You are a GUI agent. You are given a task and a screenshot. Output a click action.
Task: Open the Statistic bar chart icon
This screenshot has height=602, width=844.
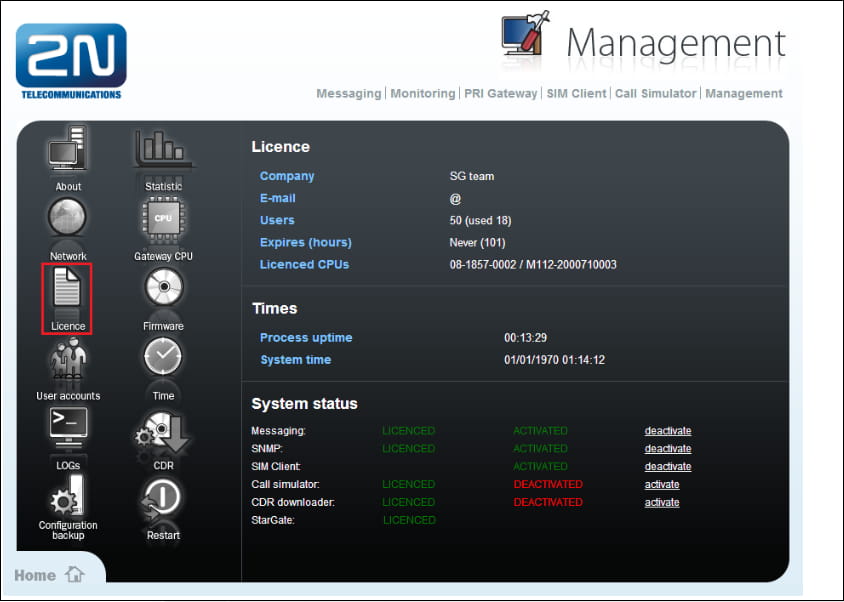coord(163,149)
